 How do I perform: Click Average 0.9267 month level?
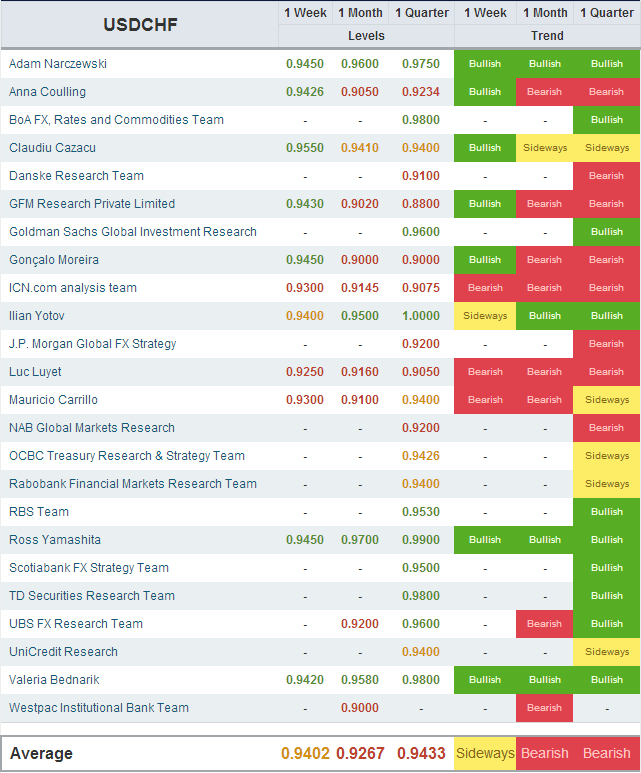click(360, 753)
